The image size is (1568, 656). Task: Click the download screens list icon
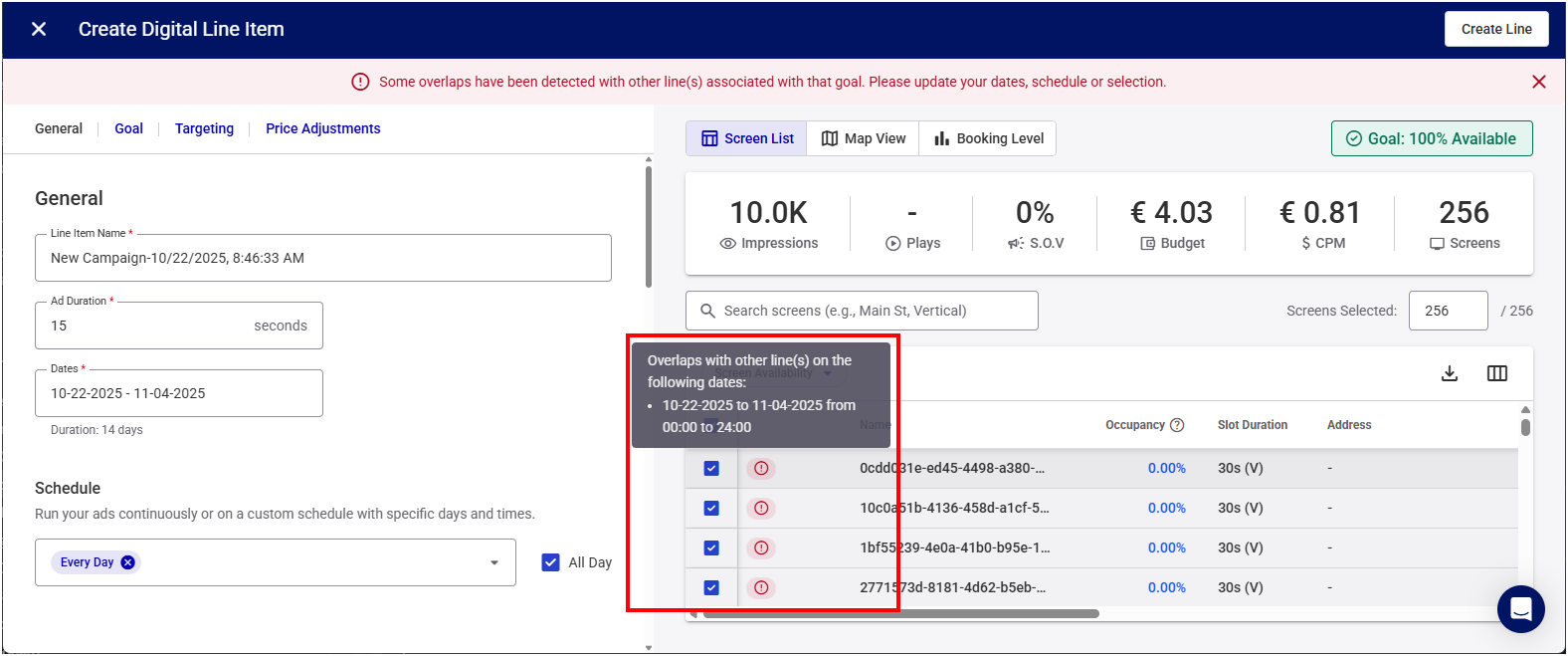[x=1450, y=373]
